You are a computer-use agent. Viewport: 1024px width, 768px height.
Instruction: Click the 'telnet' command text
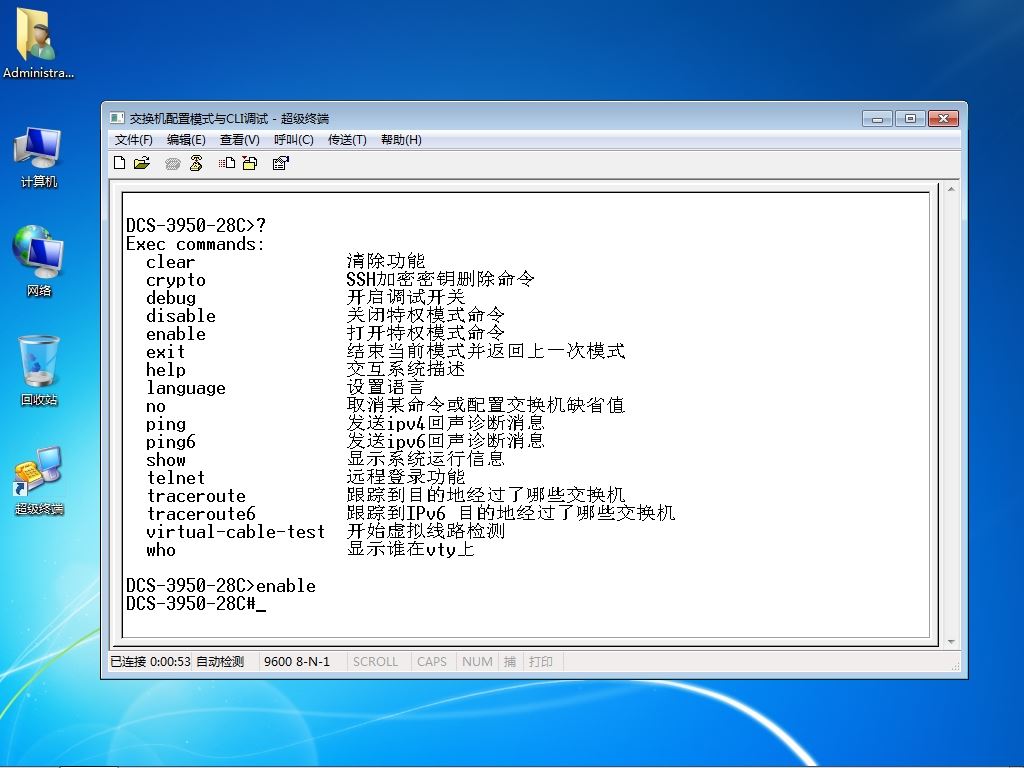coord(176,478)
